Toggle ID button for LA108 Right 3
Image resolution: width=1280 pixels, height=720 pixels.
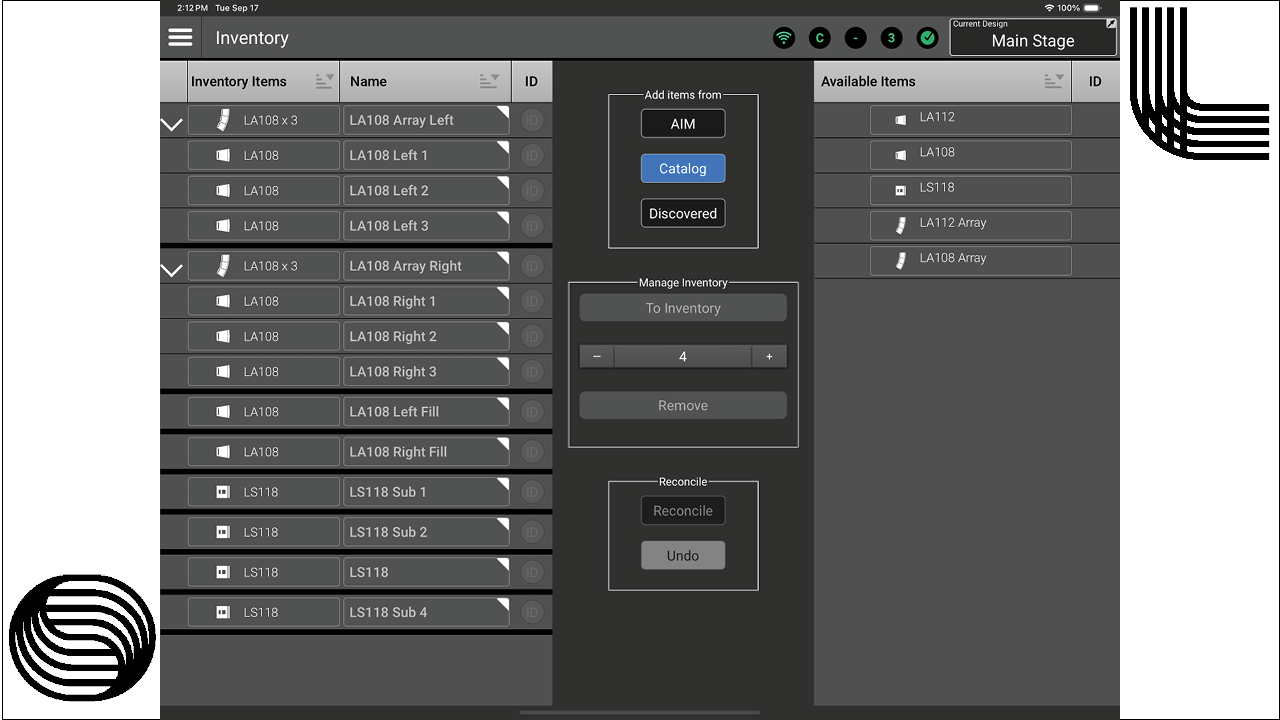[x=531, y=371]
